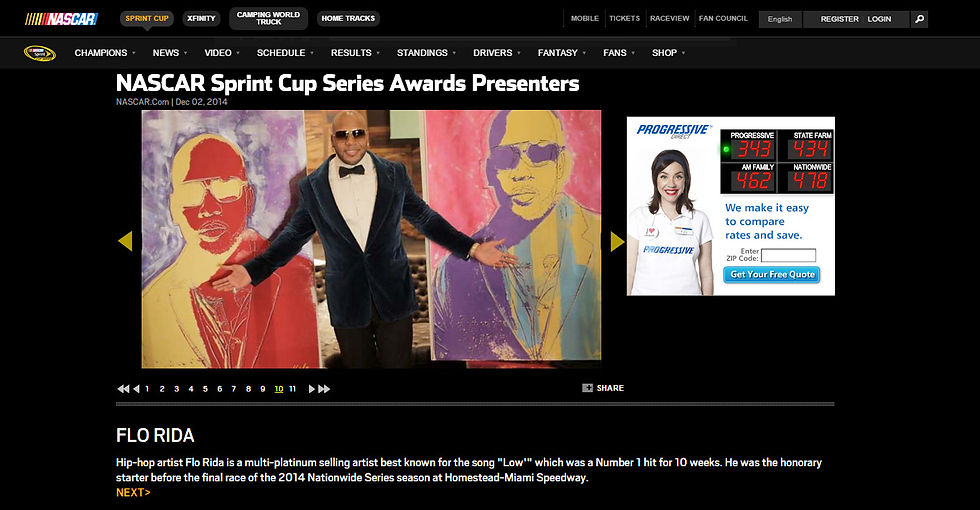Click the Progressive Direct ad logo

click(673, 131)
